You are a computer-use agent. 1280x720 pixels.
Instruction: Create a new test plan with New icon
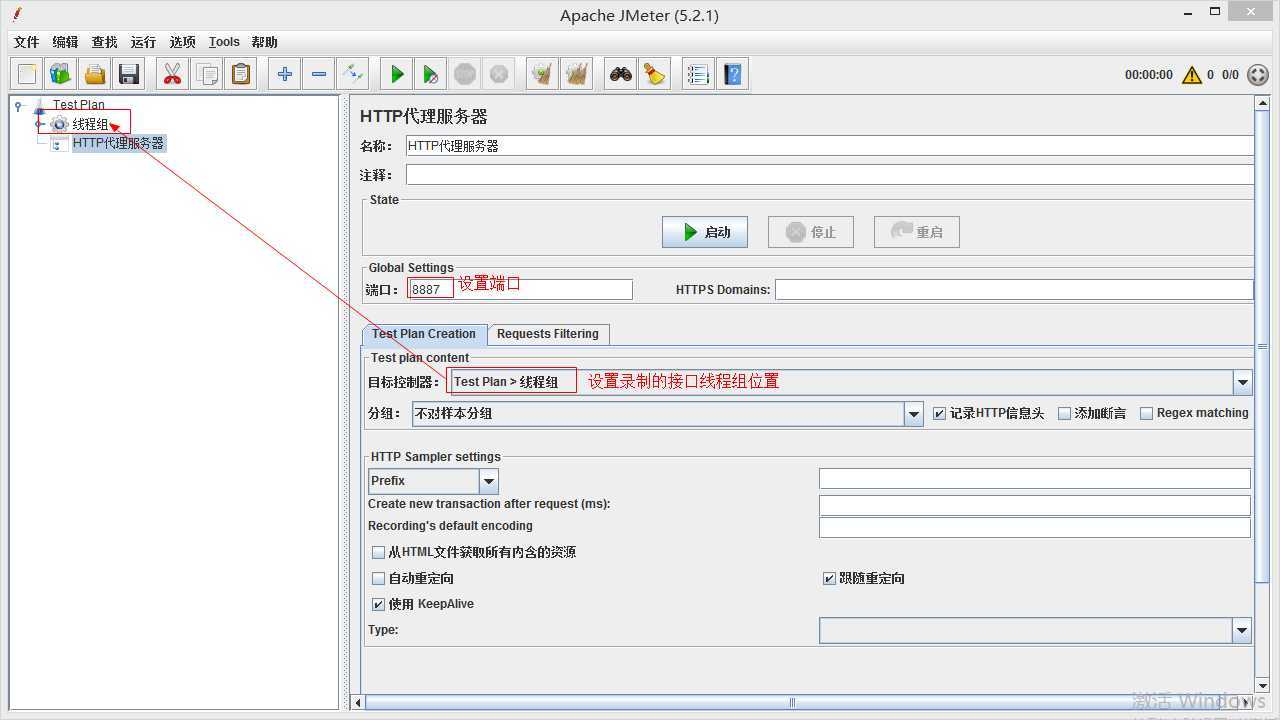pyautogui.click(x=27, y=74)
